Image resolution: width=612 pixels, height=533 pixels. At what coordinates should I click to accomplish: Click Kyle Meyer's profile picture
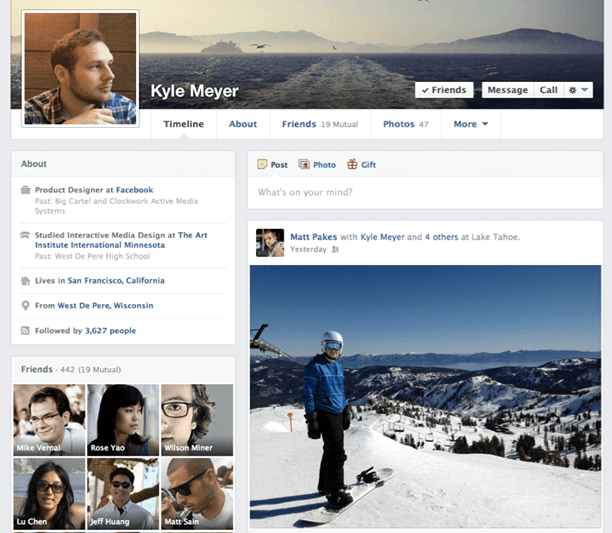click(x=80, y=69)
